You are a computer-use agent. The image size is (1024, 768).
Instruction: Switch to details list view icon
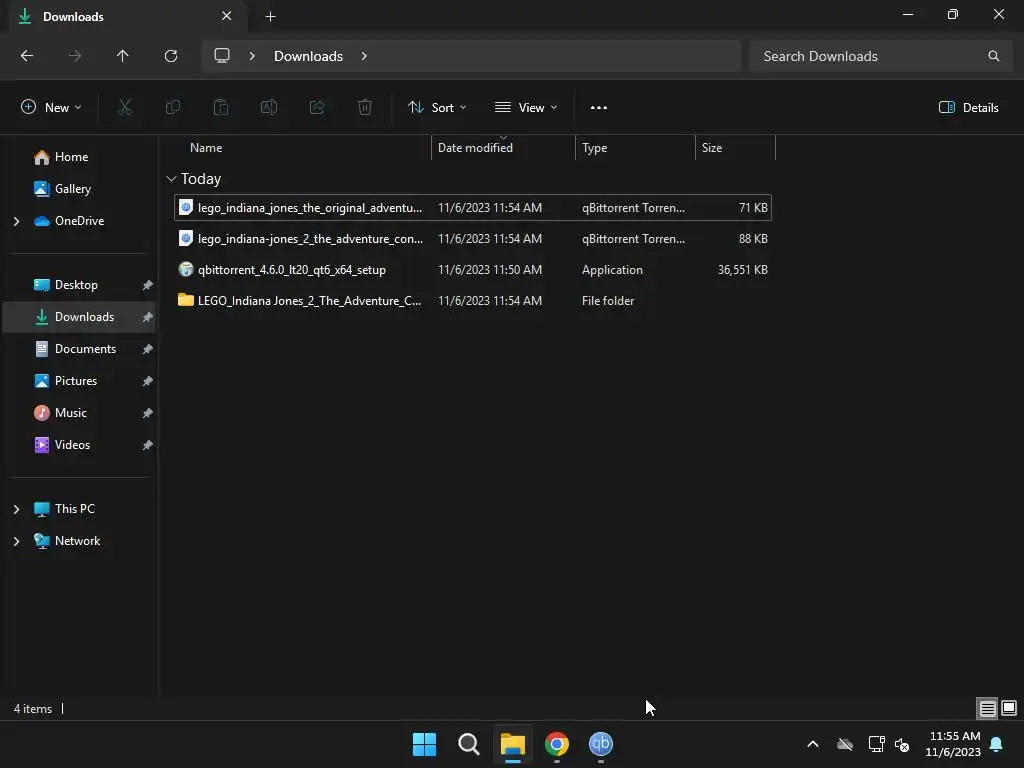point(987,708)
